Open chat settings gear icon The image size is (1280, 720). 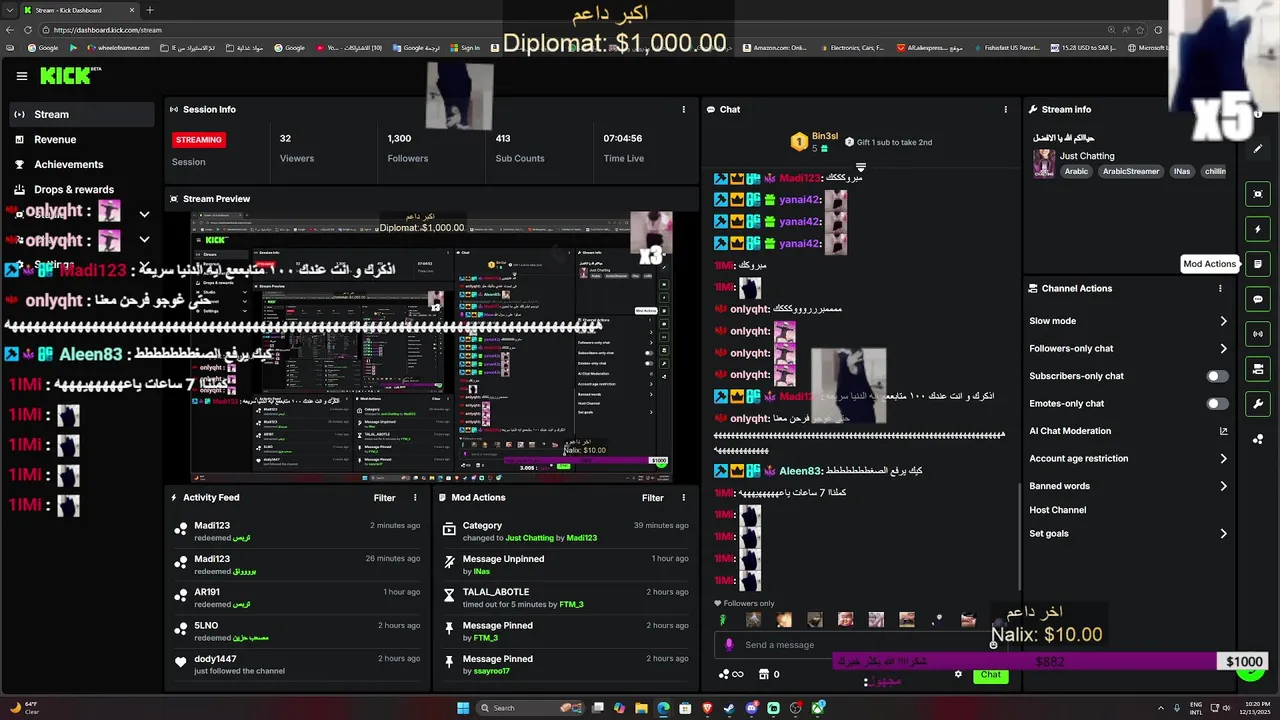coord(958,674)
